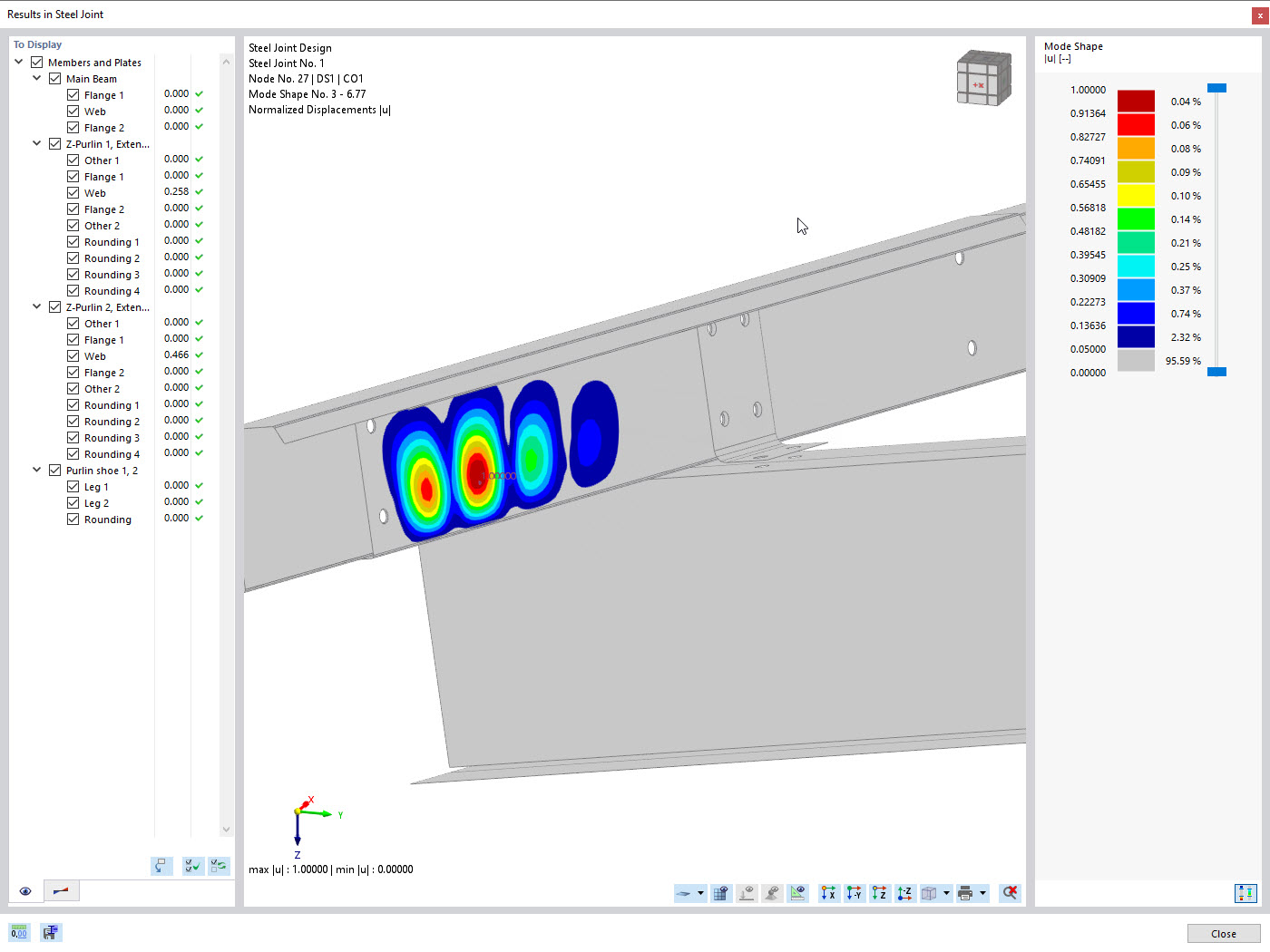Collapse the Z-Purlin 2, Exten... node

coord(37,307)
